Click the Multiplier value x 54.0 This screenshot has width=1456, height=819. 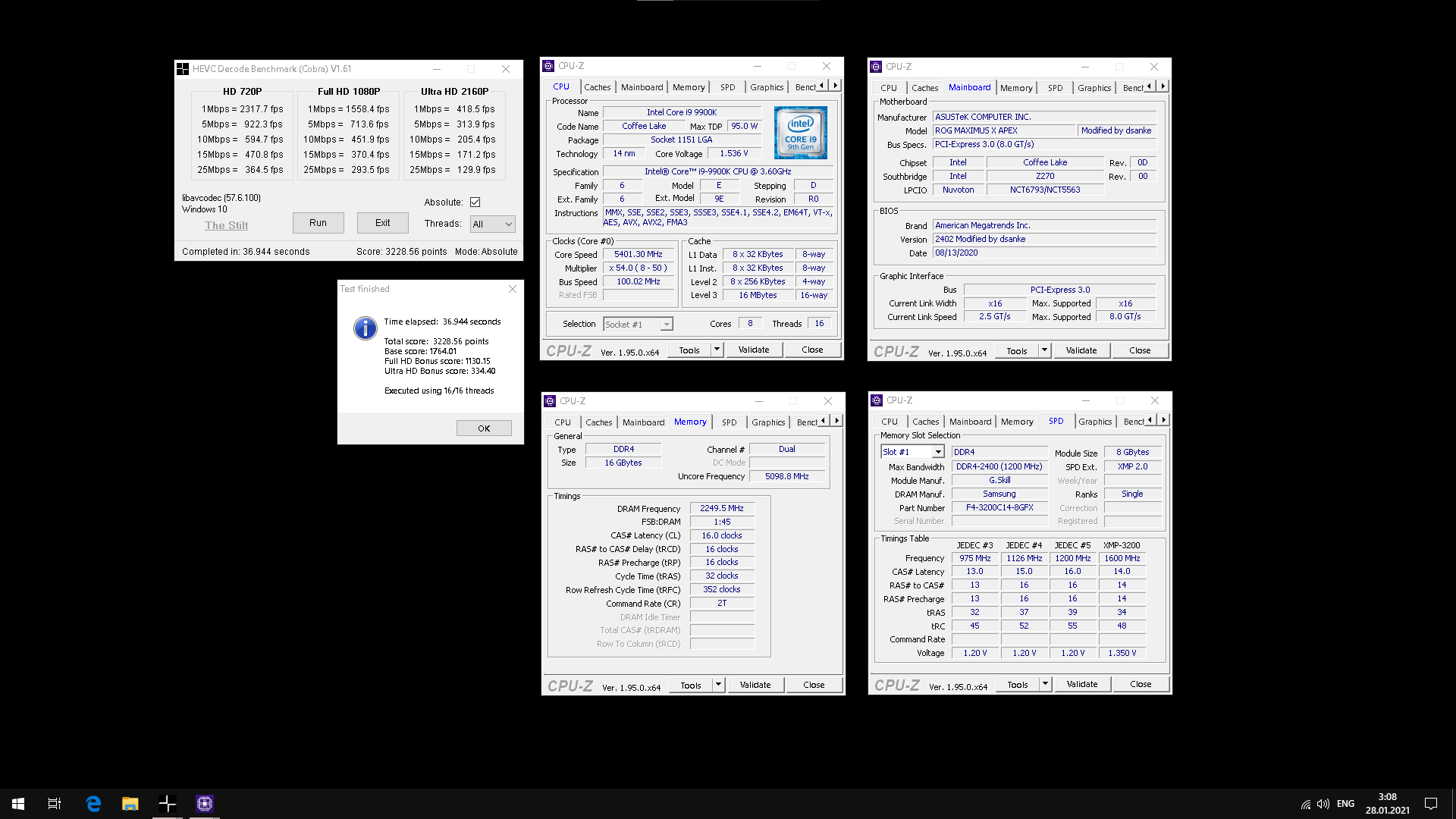coord(639,268)
